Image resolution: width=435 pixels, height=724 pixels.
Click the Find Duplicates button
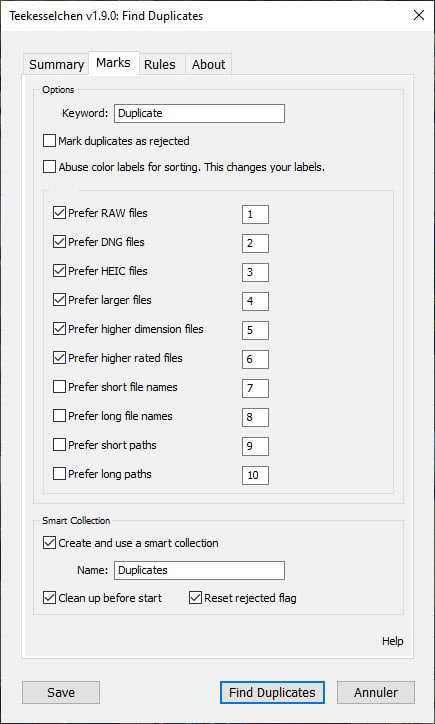[x=272, y=692]
